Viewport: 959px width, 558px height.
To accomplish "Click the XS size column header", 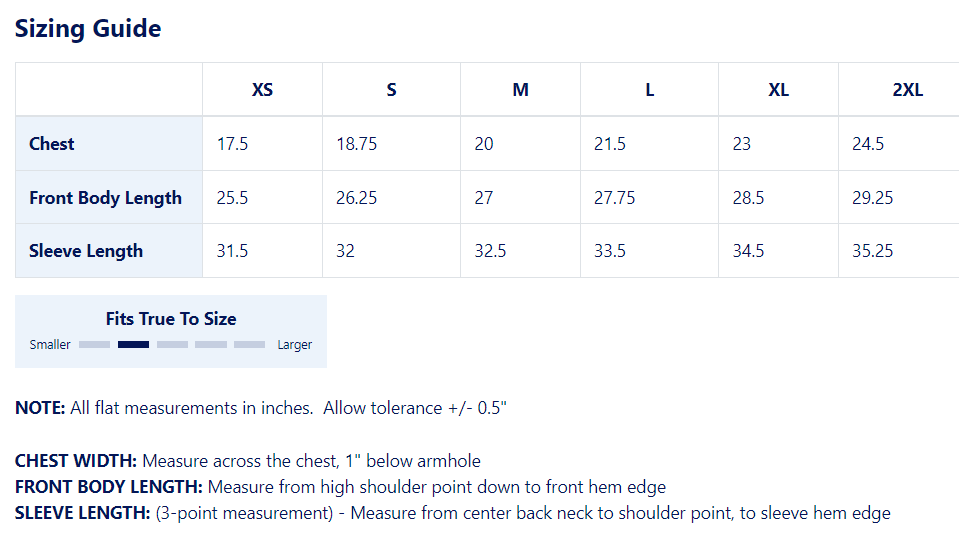I will point(262,90).
